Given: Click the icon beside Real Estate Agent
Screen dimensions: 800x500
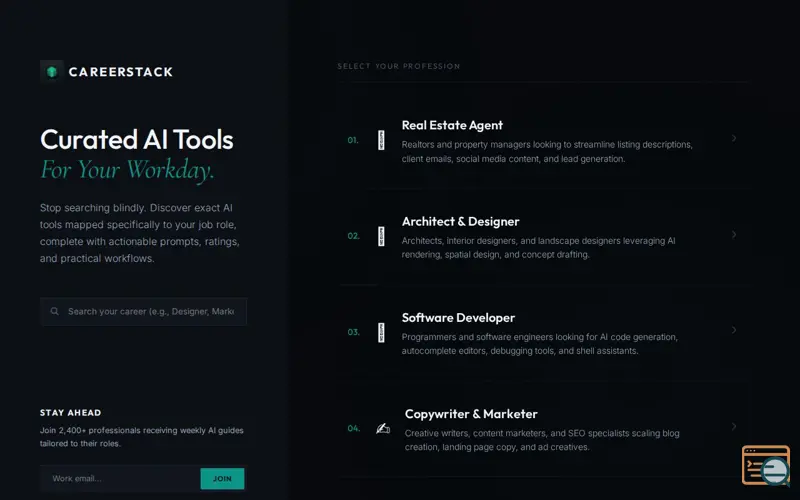Looking at the screenshot, I should (x=381, y=140).
